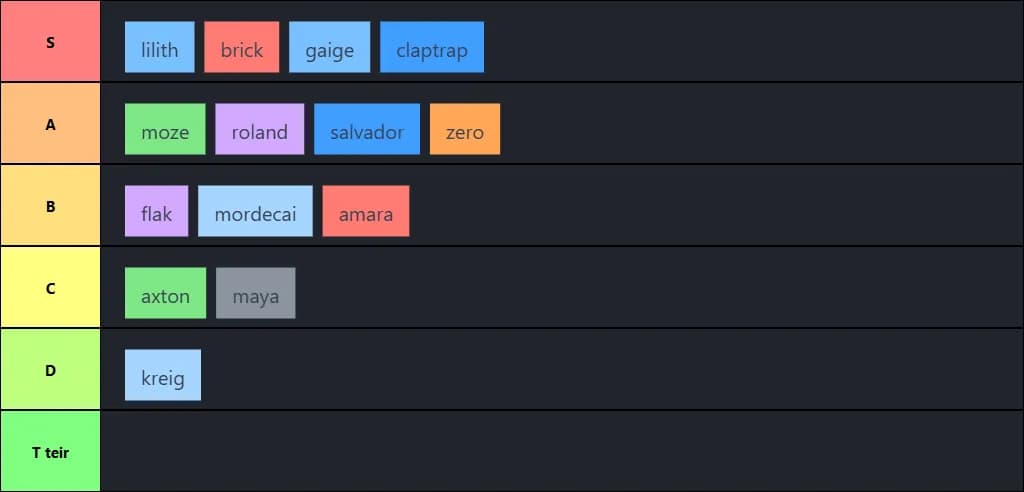The image size is (1024, 492).
Task: Click the flak tile in B tier
Action: tap(157, 211)
